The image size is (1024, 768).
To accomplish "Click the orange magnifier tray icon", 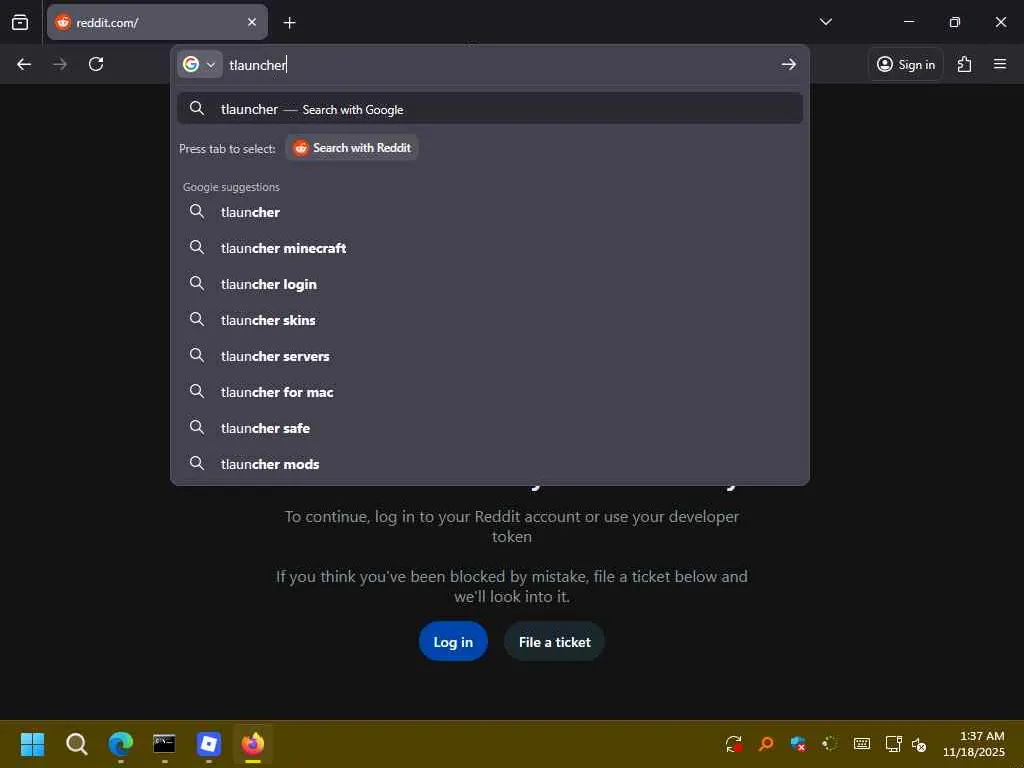I will tap(765, 743).
